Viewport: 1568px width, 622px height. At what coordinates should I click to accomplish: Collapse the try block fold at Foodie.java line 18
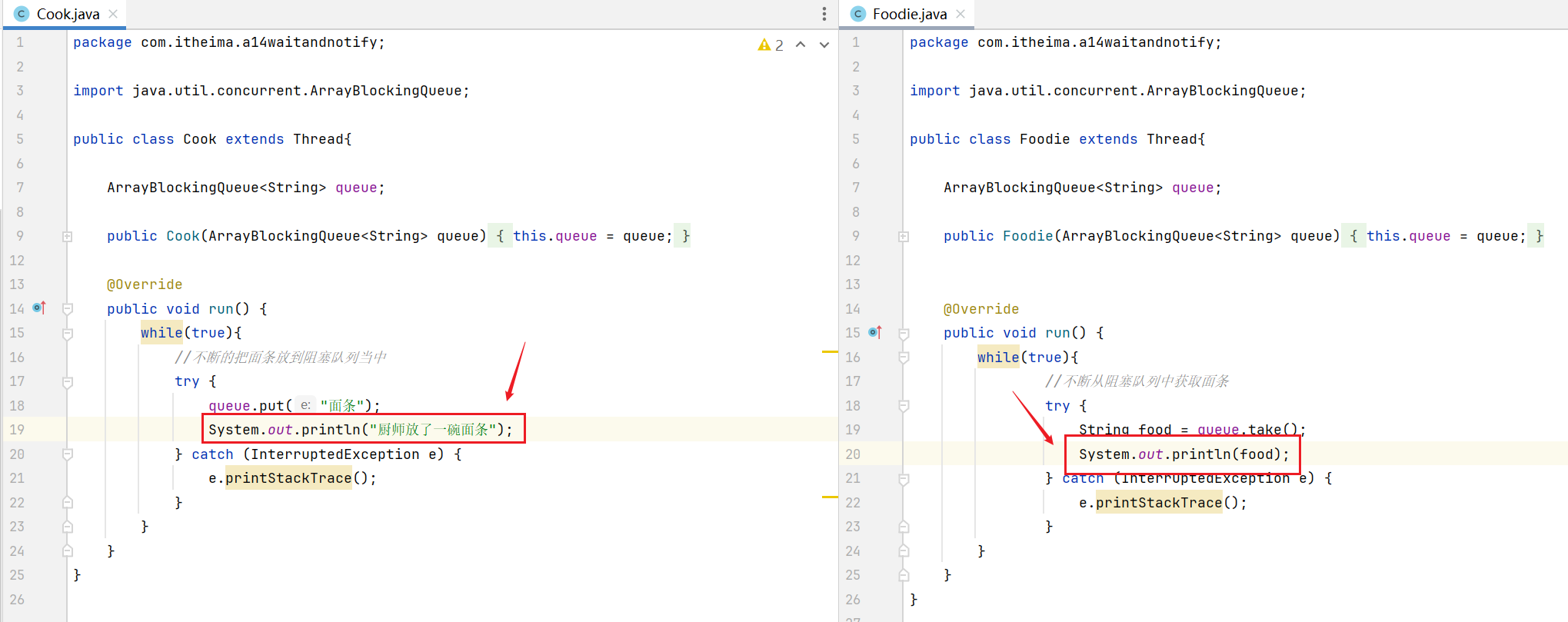coord(904,406)
